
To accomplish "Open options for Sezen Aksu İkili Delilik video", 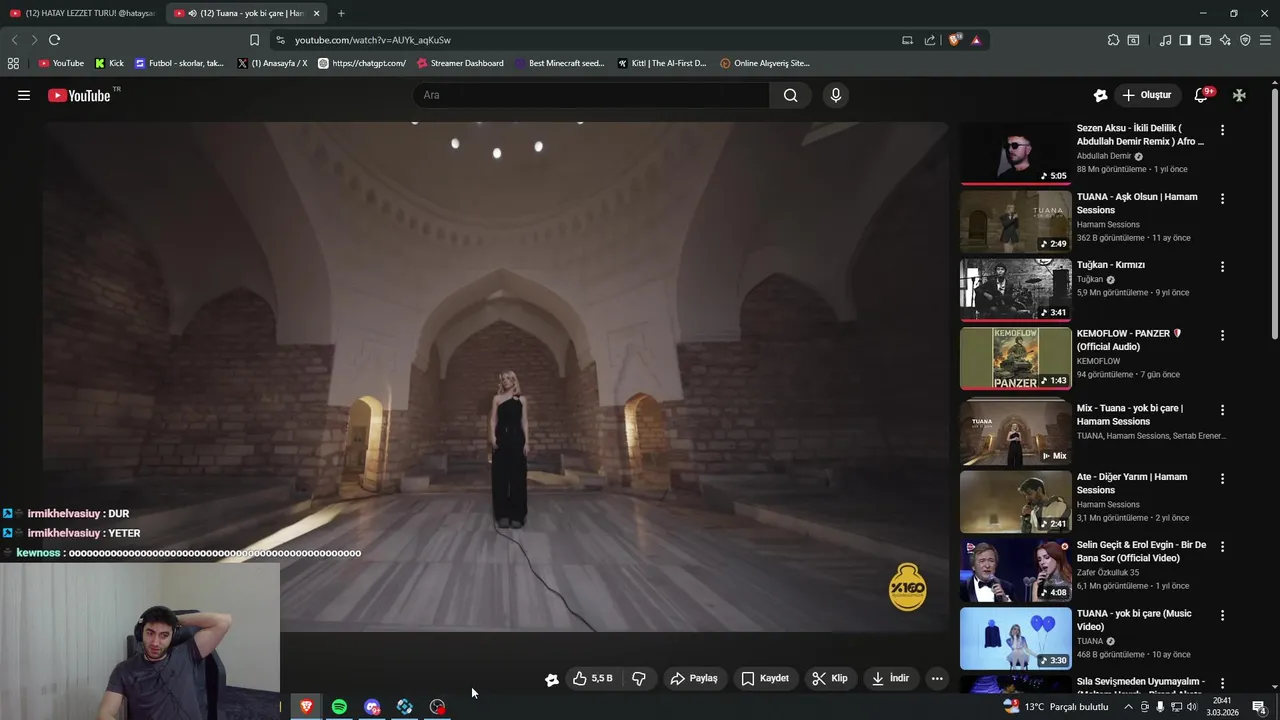I will coord(1222,130).
